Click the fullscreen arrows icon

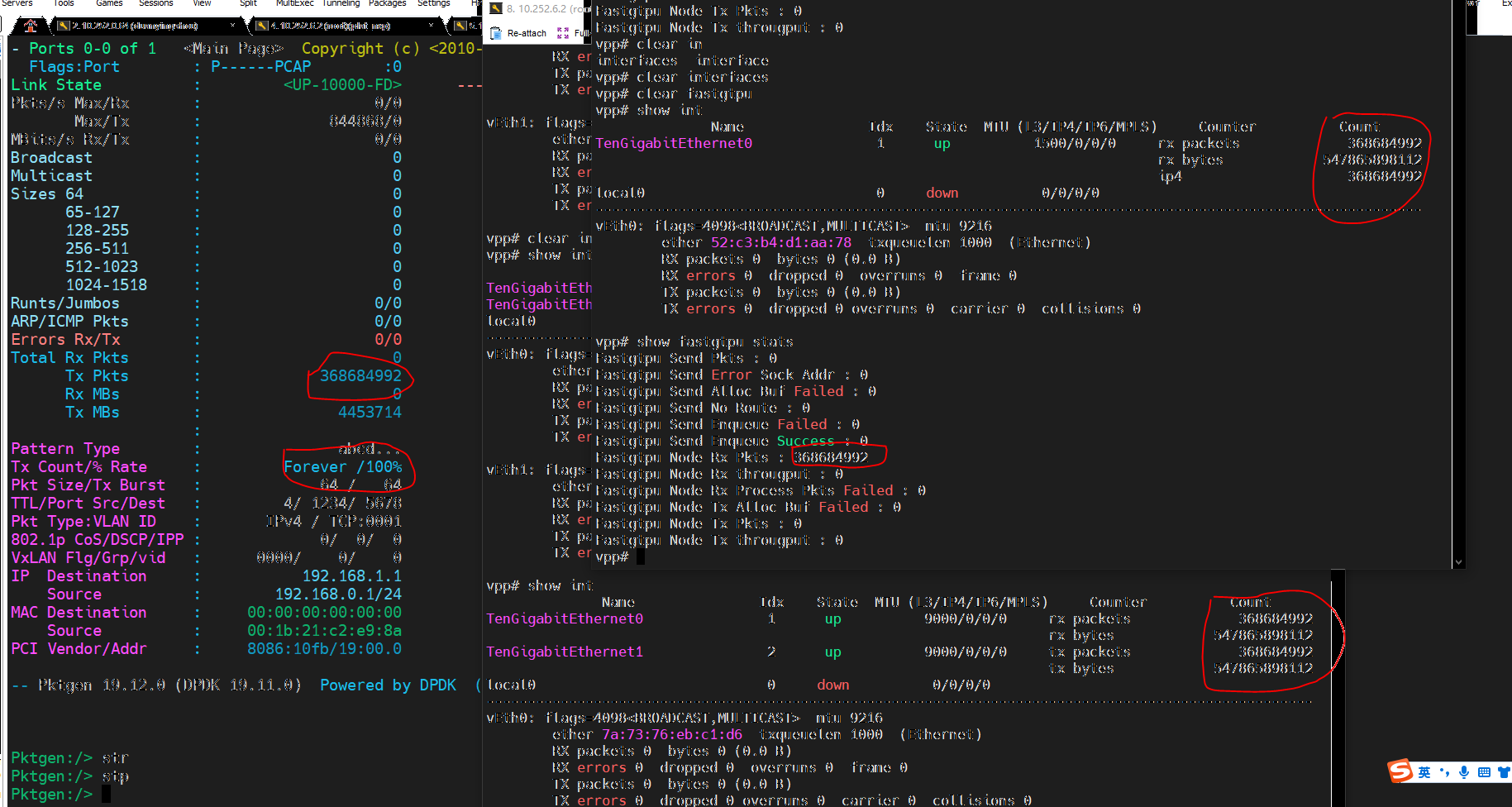[563, 33]
